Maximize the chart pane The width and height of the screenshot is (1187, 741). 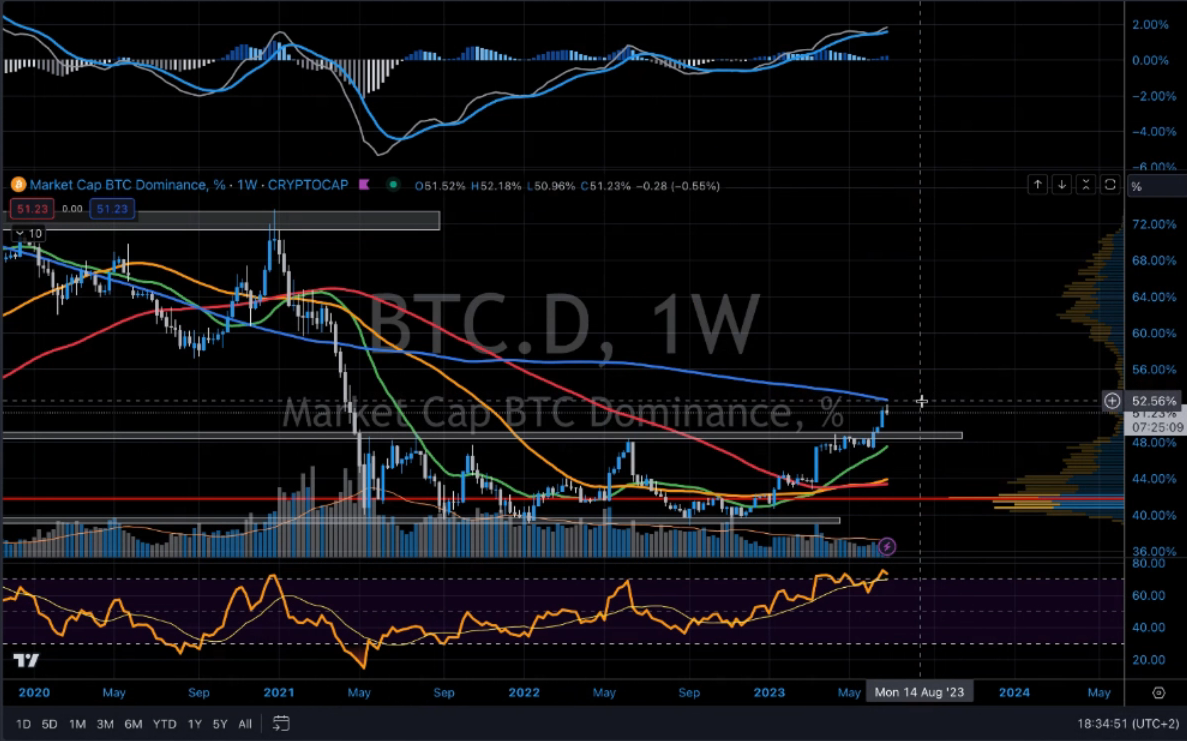point(1109,185)
